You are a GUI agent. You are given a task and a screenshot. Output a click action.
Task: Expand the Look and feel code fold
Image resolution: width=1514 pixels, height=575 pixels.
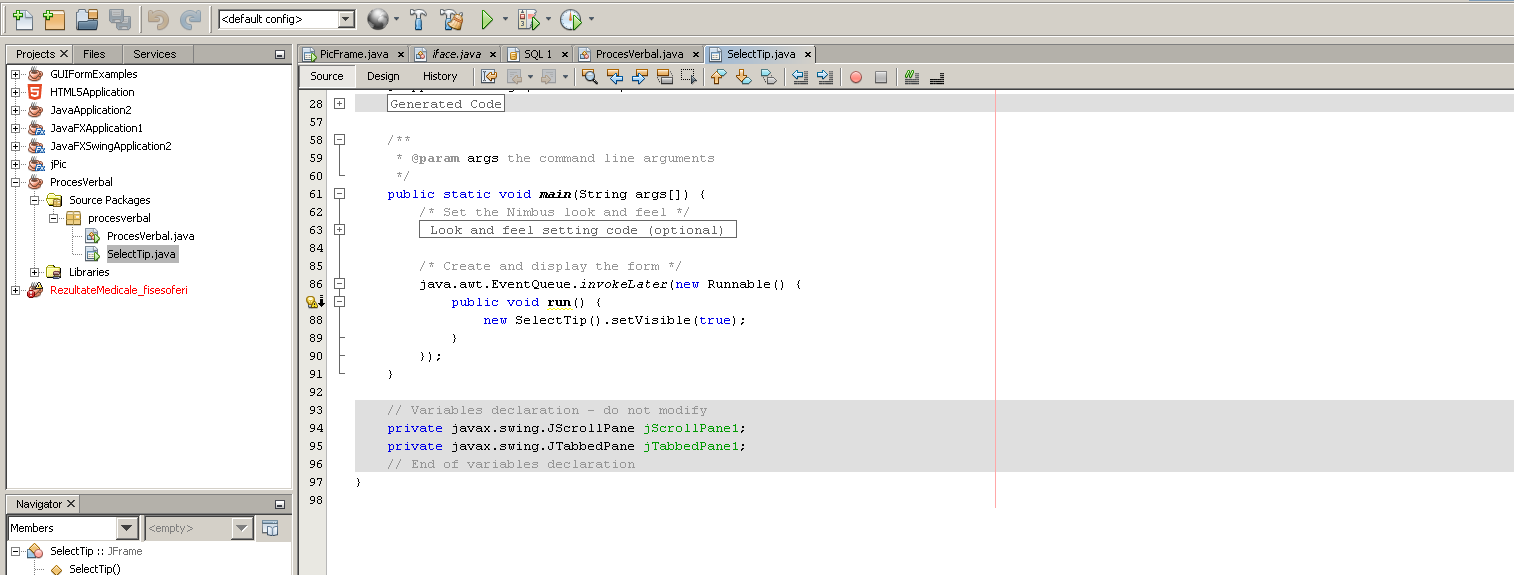point(340,230)
